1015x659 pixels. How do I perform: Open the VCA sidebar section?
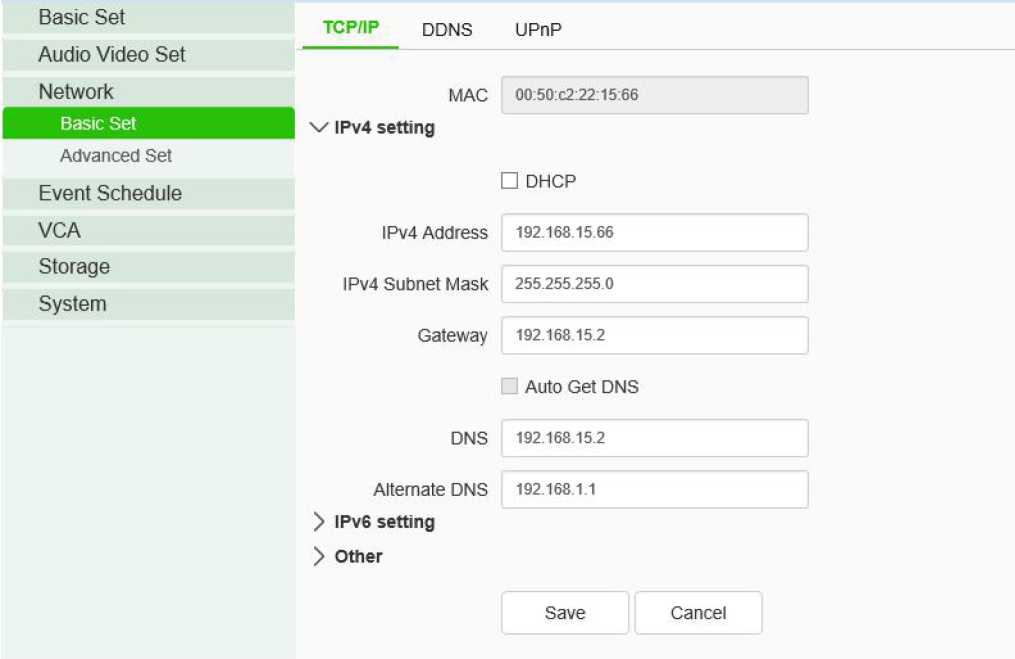[60, 230]
